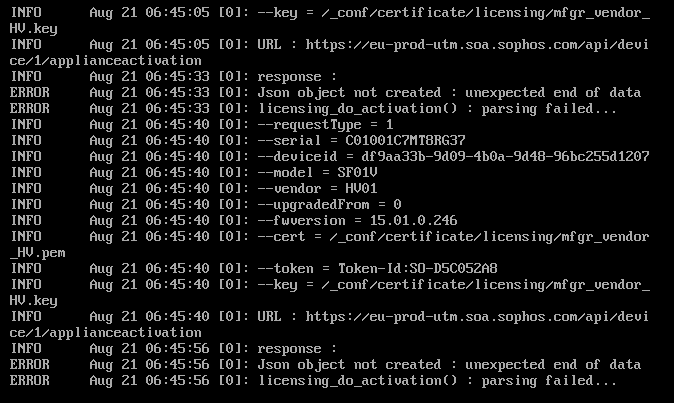
Task: Click 'licensing_do_activation()' text at 06:45:33
Action: pyautogui.click(x=358, y=108)
